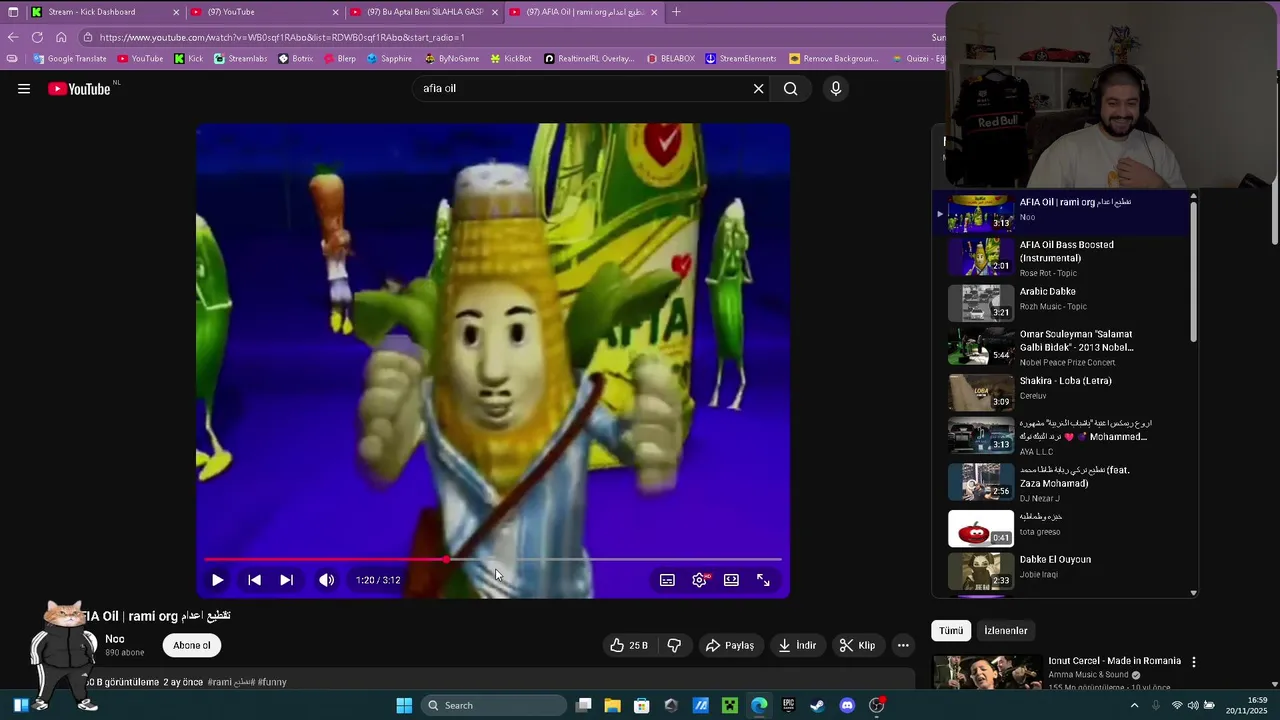Open the Ionut Cercel Made in Romania thumbnail

click(x=987, y=672)
